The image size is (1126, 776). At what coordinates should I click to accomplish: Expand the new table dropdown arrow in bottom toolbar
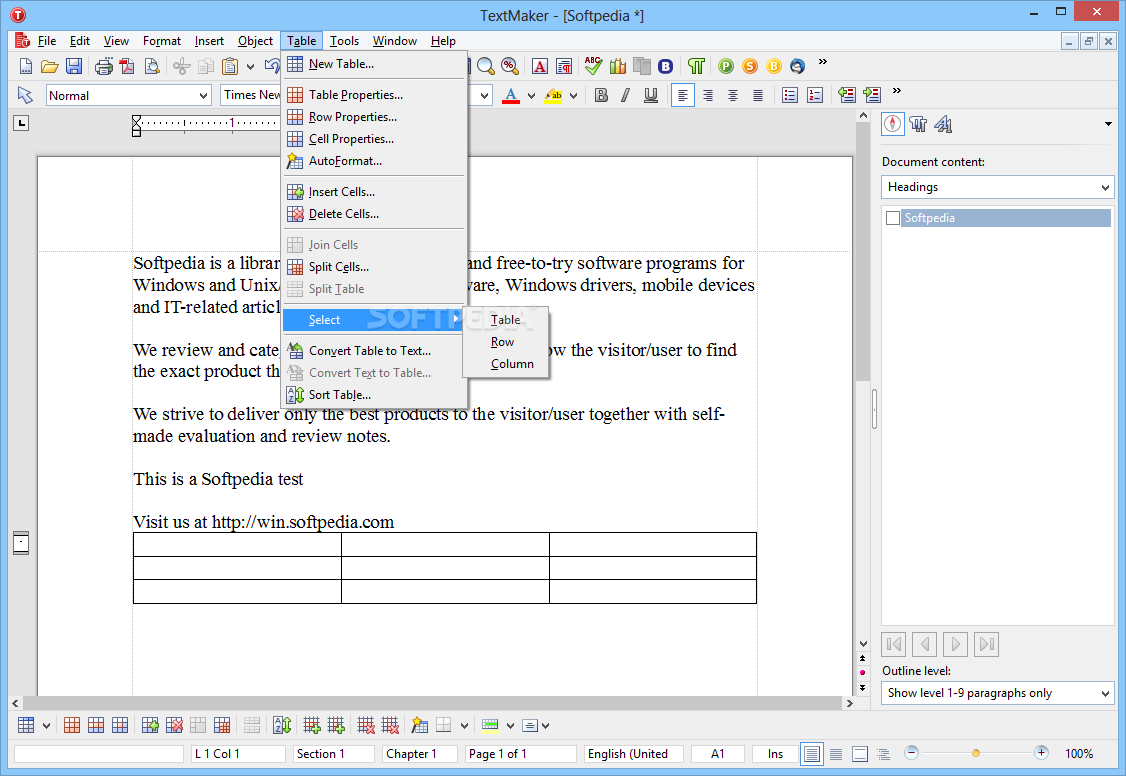[x=46, y=726]
